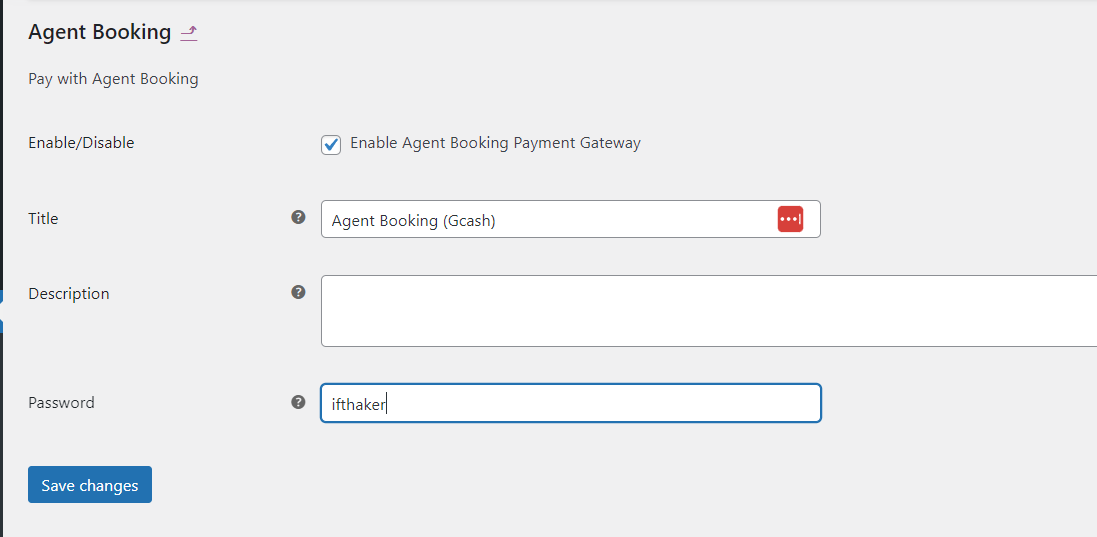Viewport: 1097px width, 537px height.
Task: Click the help icon beside Description
Action: [x=298, y=292]
